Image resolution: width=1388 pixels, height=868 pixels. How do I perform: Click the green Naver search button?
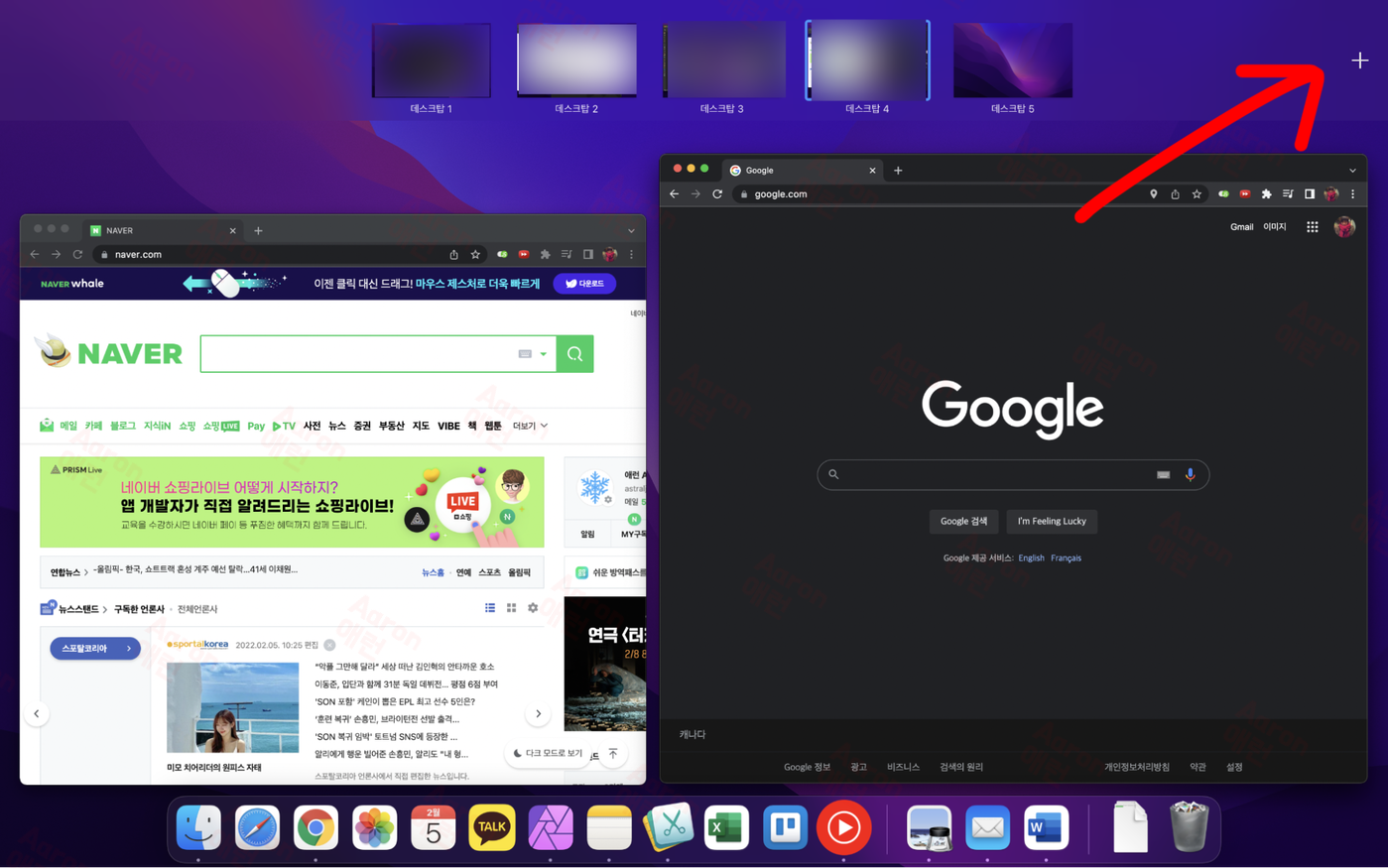[574, 354]
